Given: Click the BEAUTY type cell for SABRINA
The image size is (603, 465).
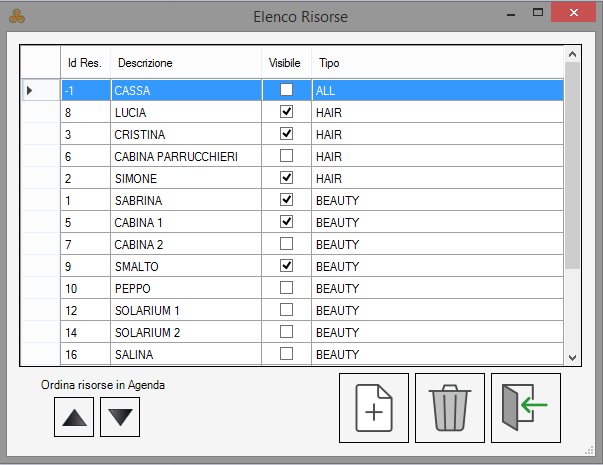Looking at the screenshot, I should (435, 200).
